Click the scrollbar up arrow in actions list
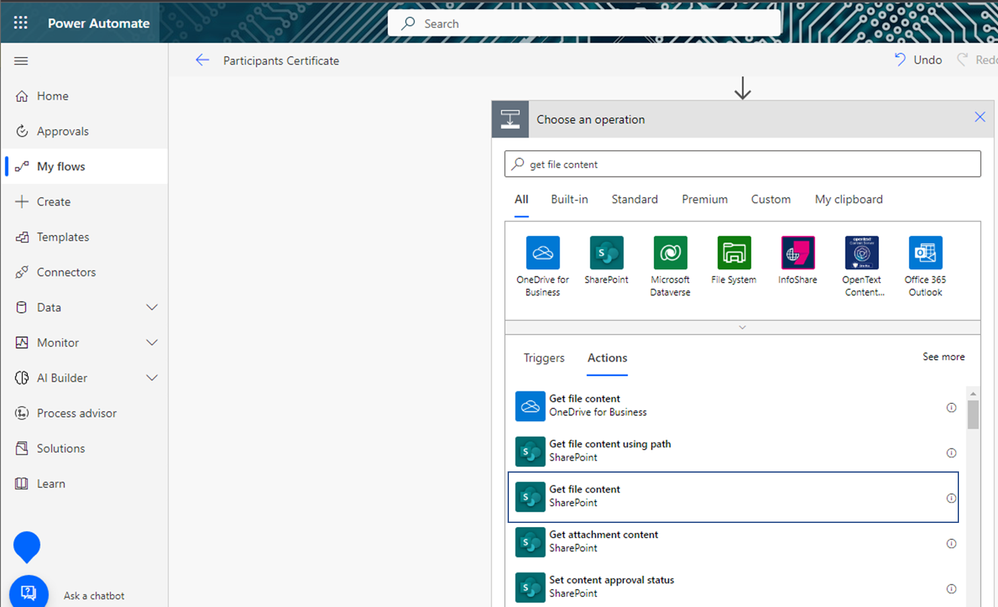This screenshot has height=607, width=998. [973, 394]
